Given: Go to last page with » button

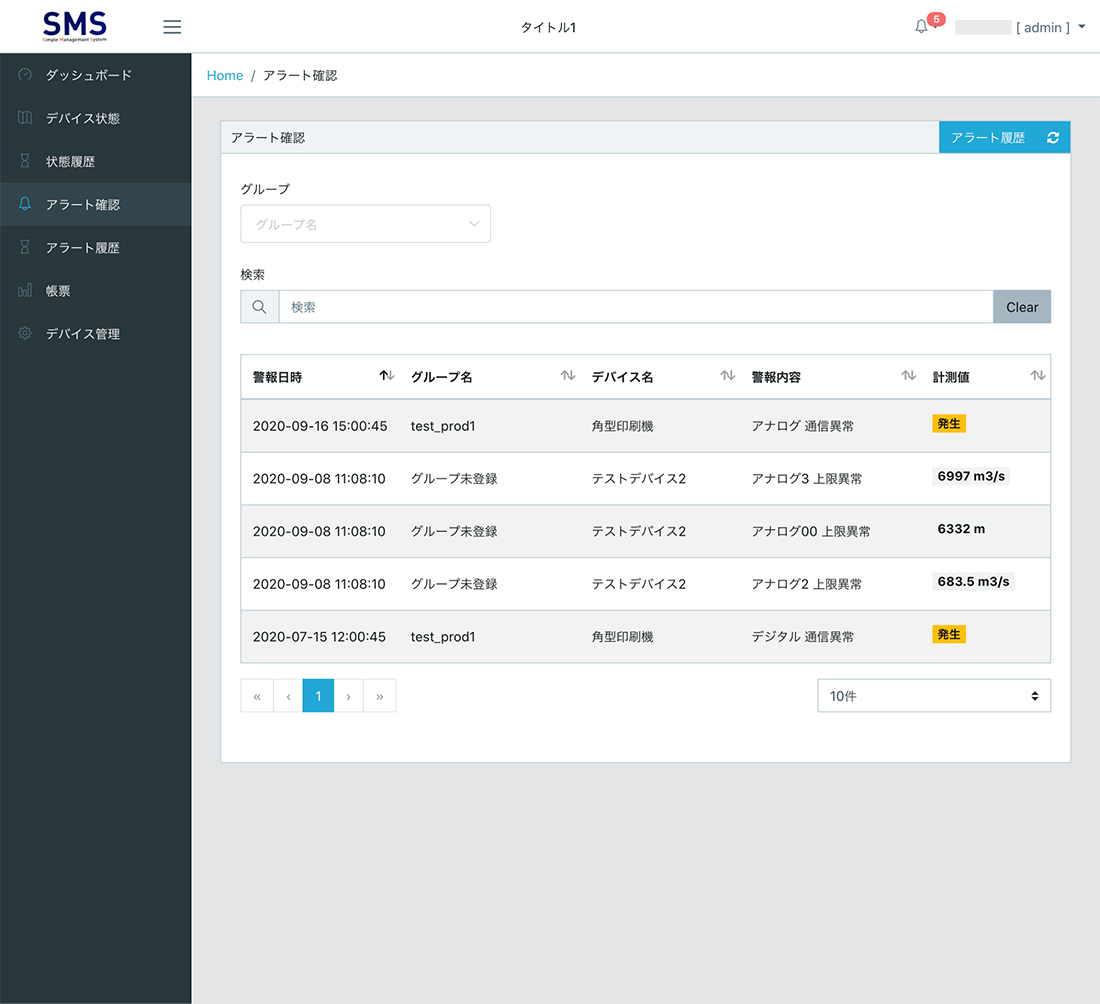Looking at the screenshot, I should coord(380,695).
